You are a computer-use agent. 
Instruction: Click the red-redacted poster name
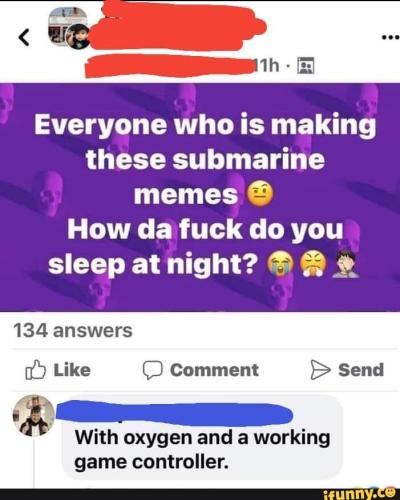pyautogui.click(x=177, y=25)
